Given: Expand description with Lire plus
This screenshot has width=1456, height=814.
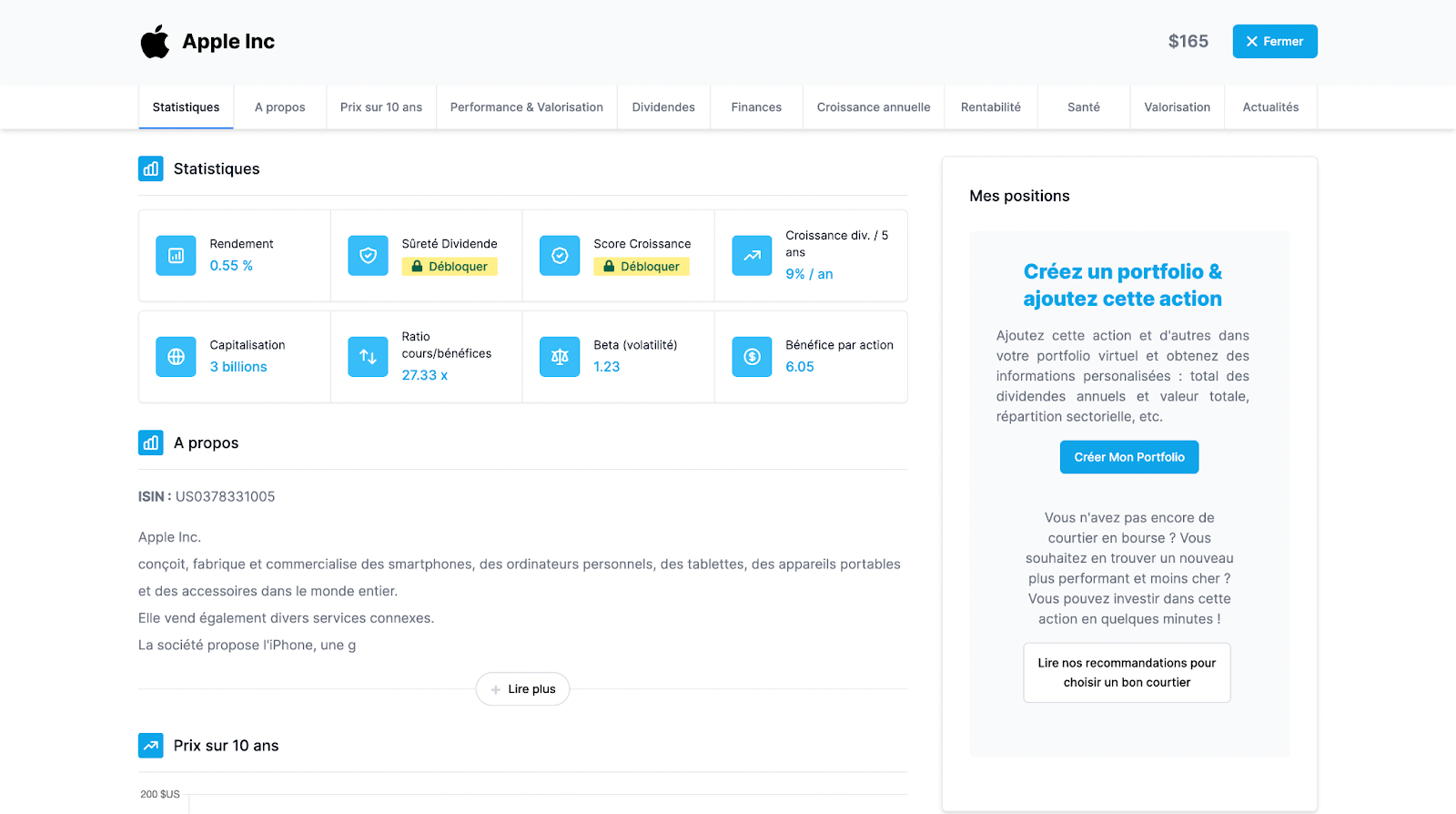Looking at the screenshot, I should (x=522, y=689).
